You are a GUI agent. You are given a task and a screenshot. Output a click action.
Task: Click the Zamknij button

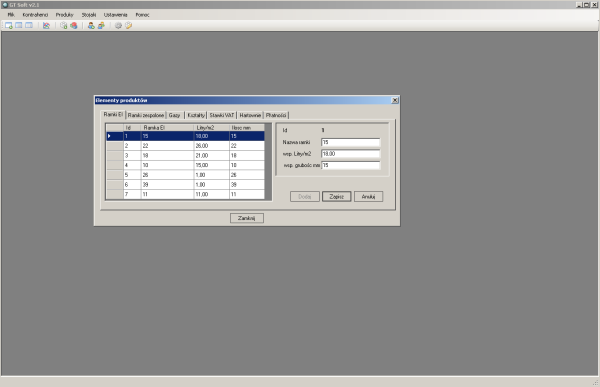pyautogui.click(x=246, y=218)
